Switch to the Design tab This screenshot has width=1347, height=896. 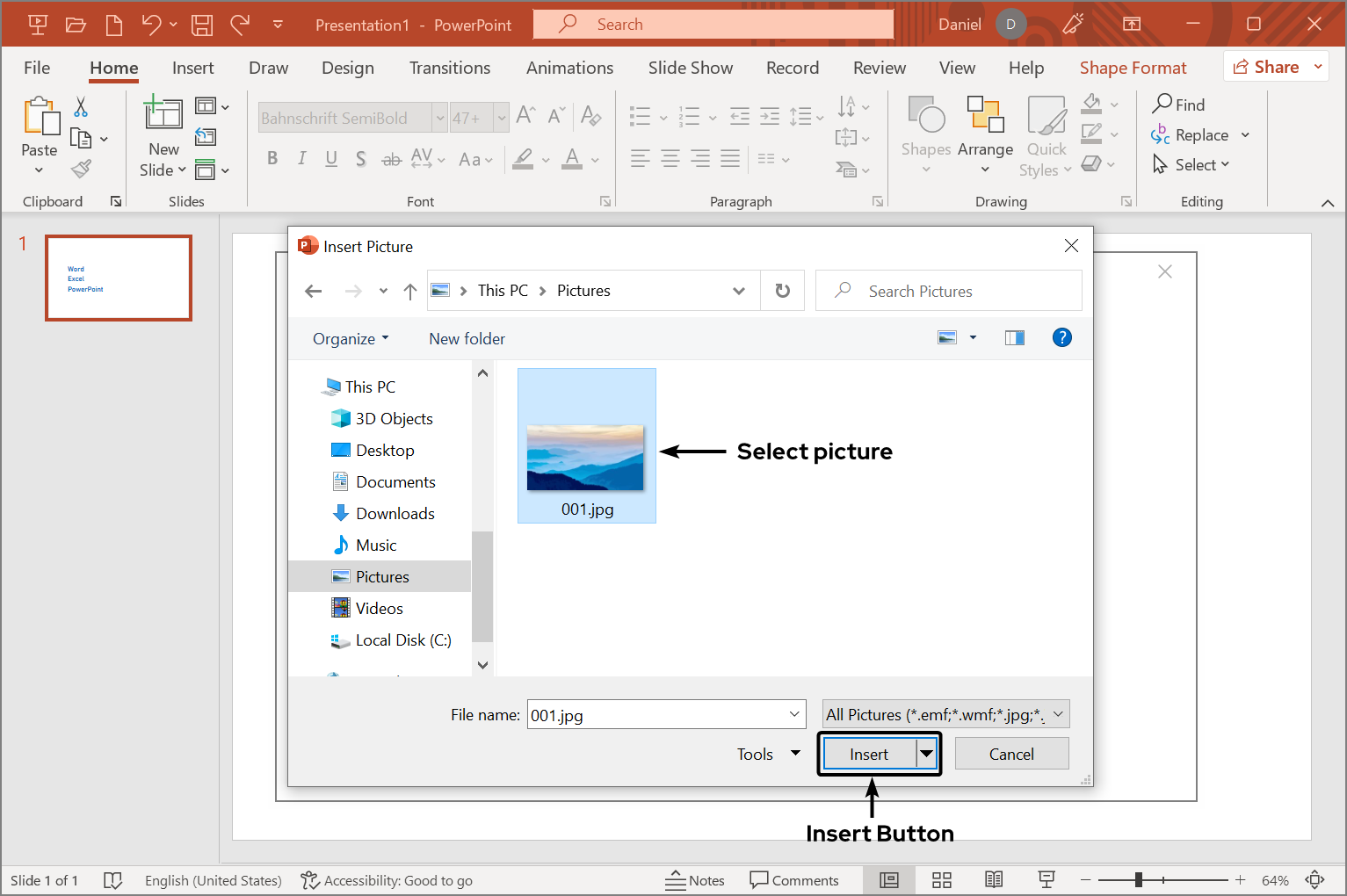pos(348,68)
